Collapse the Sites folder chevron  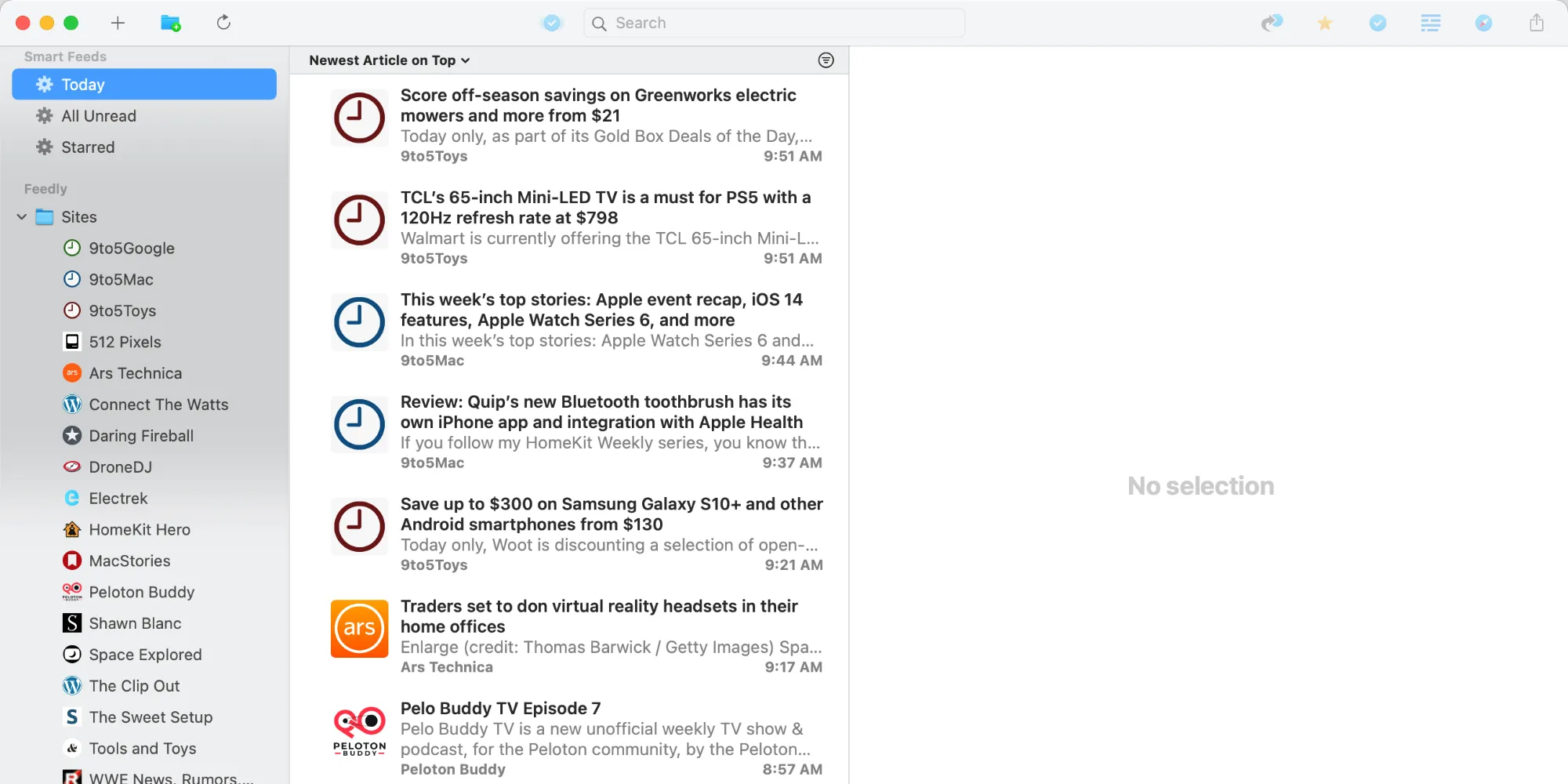[x=22, y=217]
